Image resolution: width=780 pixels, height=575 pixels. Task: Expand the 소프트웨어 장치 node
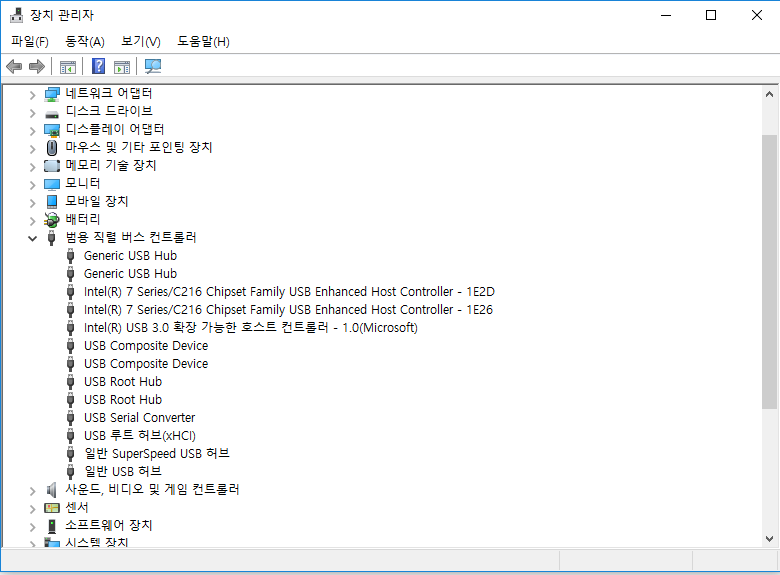[32, 527]
